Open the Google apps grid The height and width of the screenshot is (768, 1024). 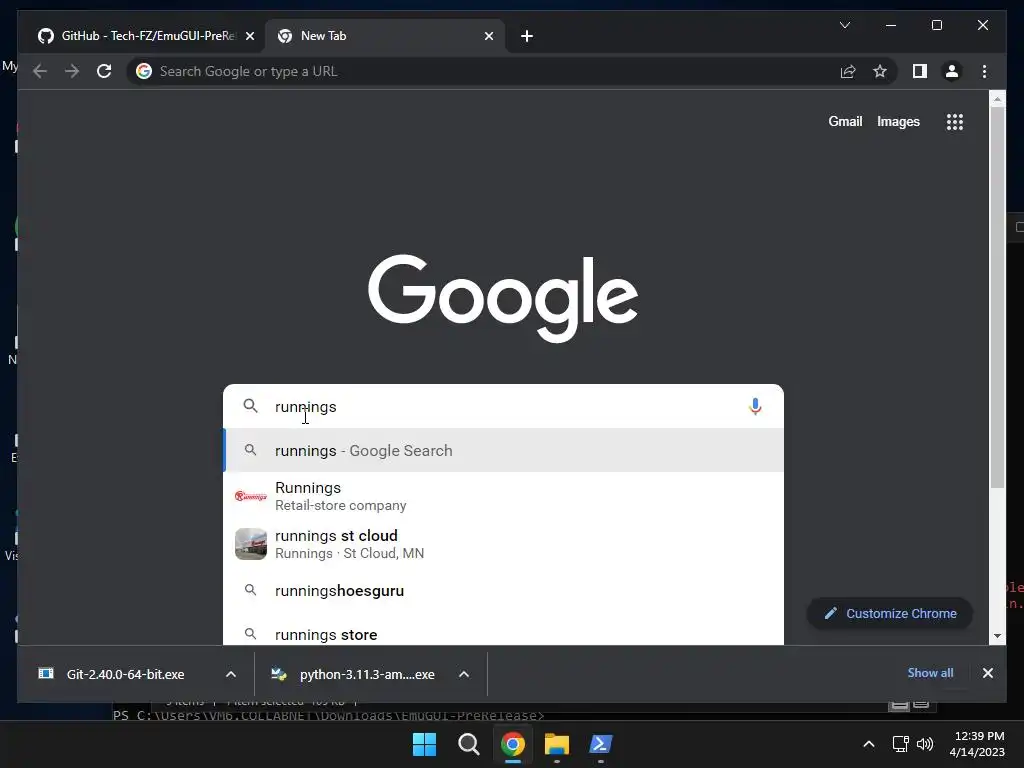[x=955, y=121]
